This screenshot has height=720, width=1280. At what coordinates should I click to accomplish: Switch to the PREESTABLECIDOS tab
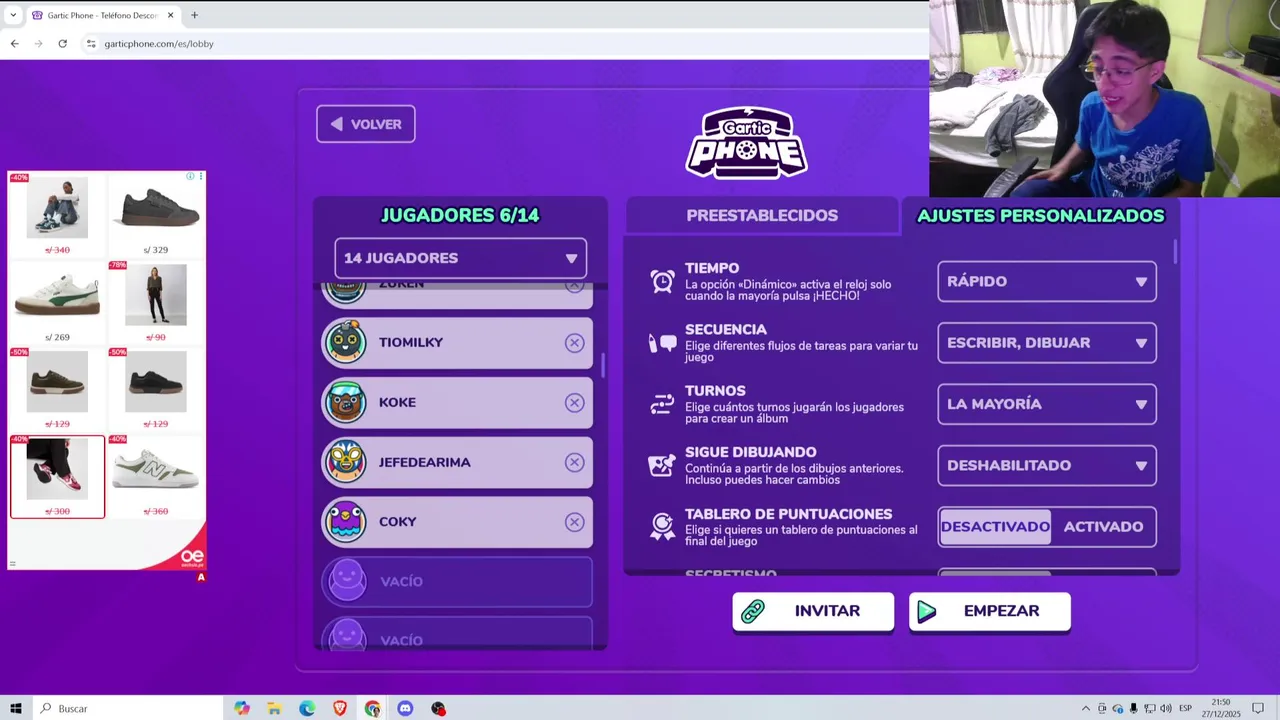tap(762, 215)
